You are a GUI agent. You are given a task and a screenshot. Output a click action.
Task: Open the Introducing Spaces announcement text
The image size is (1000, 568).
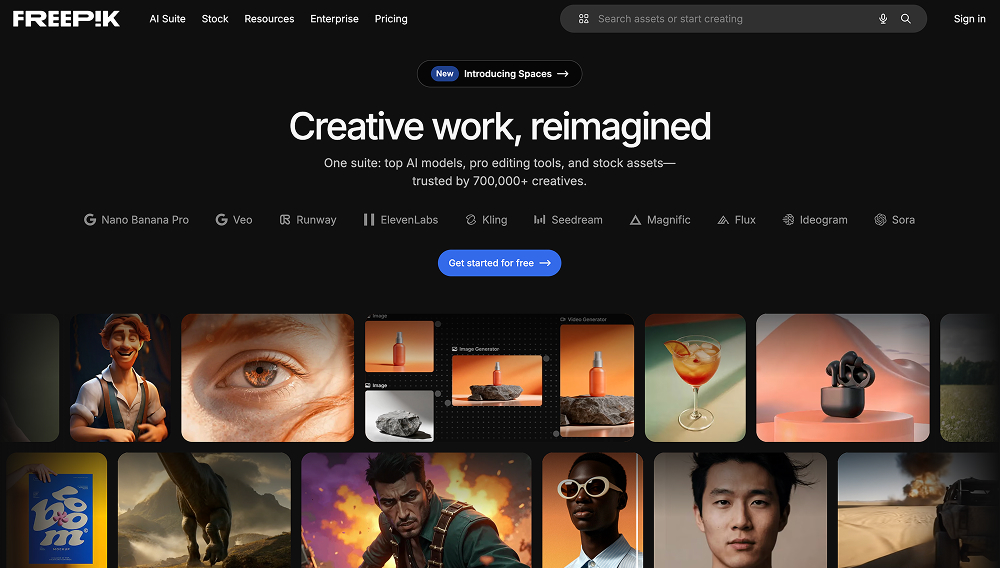click(508, 74)
